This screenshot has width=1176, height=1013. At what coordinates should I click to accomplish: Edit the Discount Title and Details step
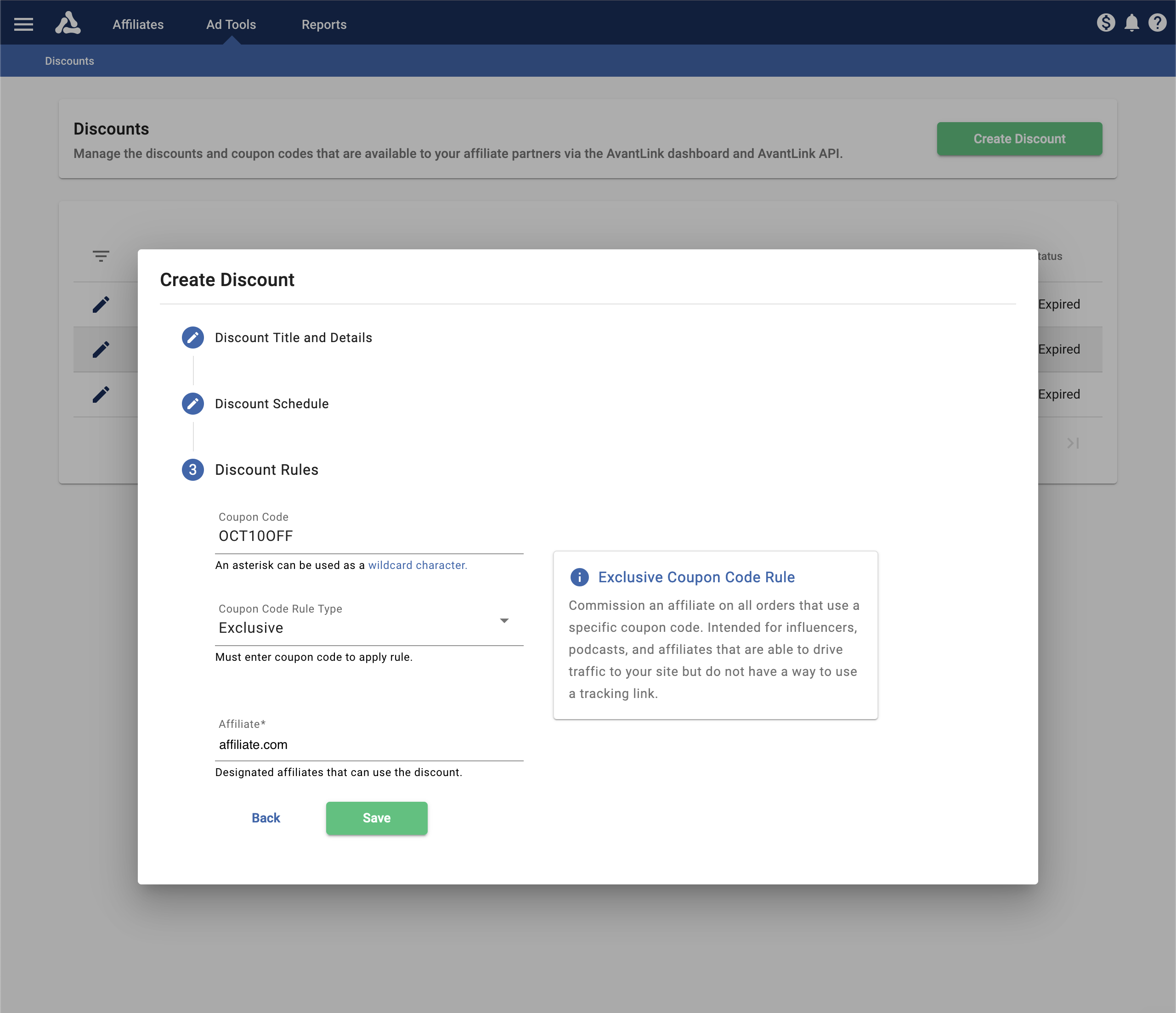(x=192, y=337)
